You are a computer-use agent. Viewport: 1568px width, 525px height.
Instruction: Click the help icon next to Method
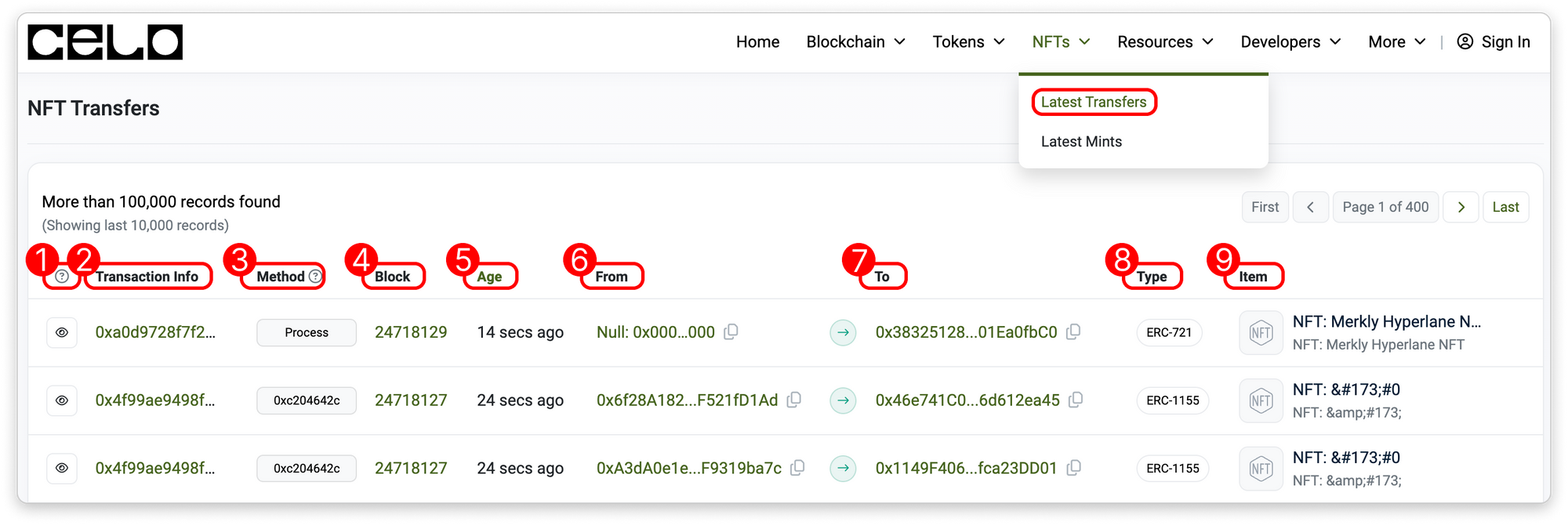(315, 277)
